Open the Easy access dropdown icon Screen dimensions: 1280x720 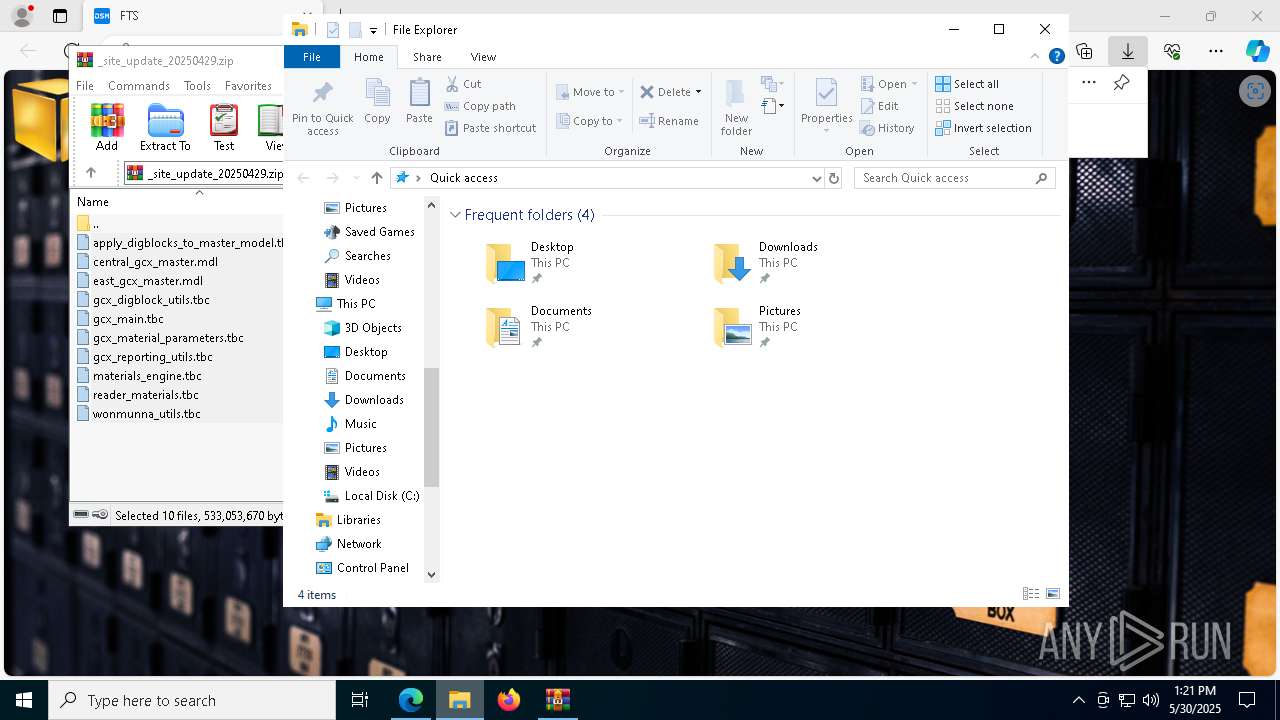[x=771, y=105]
